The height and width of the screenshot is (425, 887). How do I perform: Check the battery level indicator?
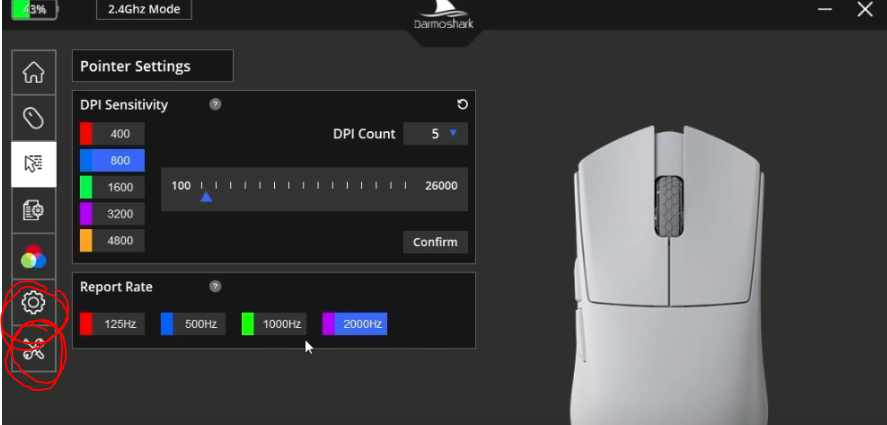[x=34, y=9]
